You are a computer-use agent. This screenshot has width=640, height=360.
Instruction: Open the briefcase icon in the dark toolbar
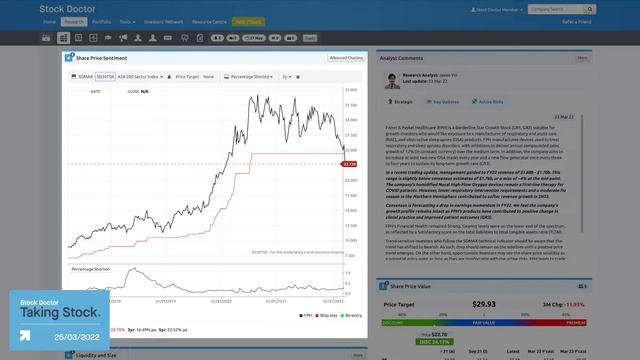46,38
